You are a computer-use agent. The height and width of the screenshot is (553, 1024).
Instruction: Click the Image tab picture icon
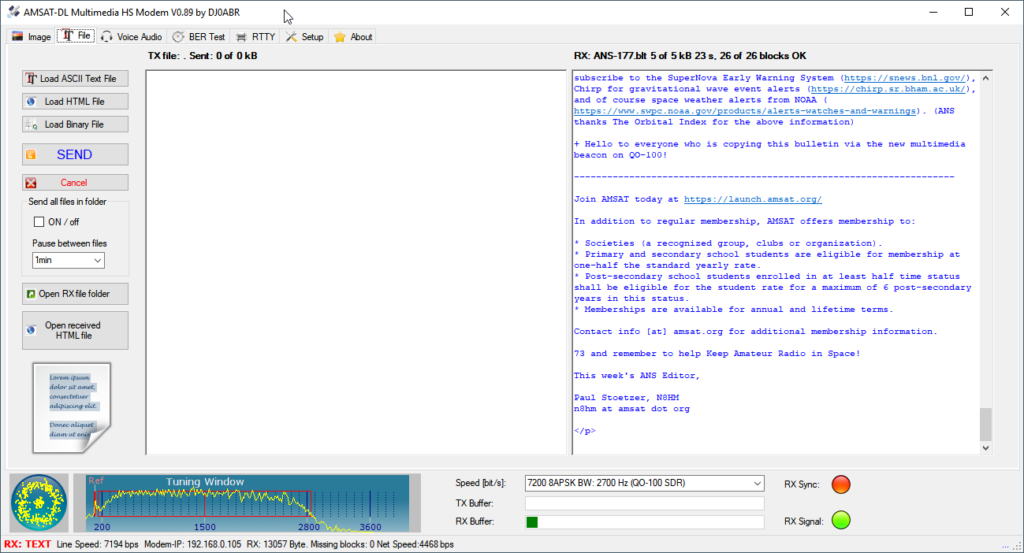click(18, 37)
